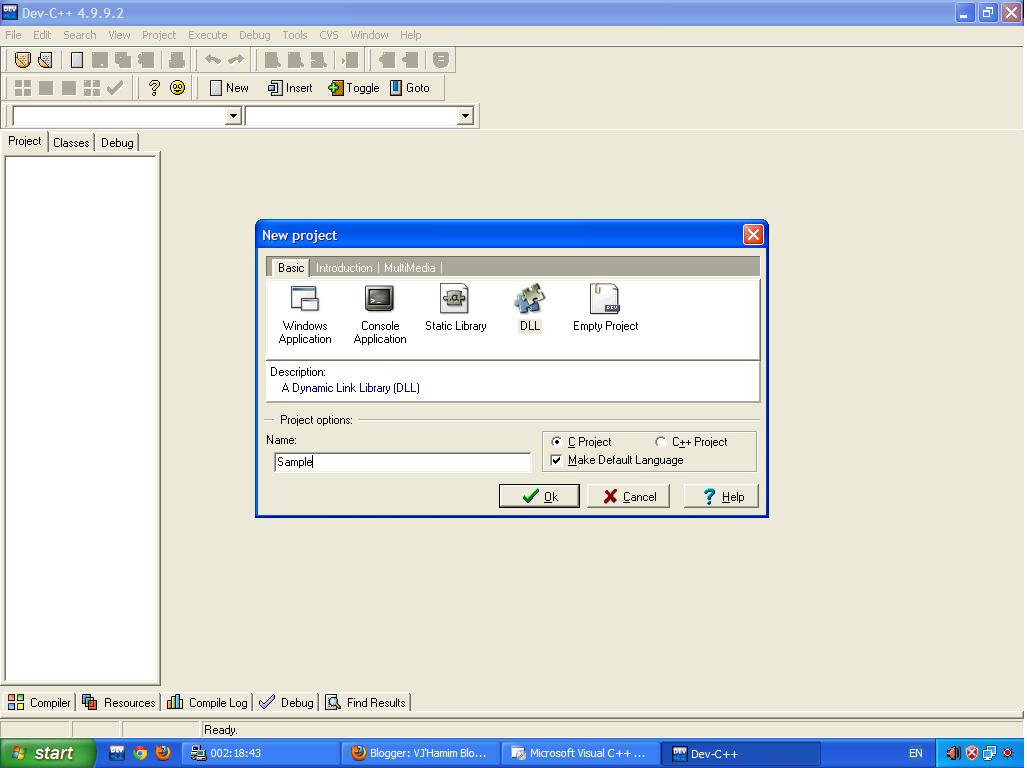Switch to the MultiMedia tab
The image size is (1027, 768).
tap(409, 268)
